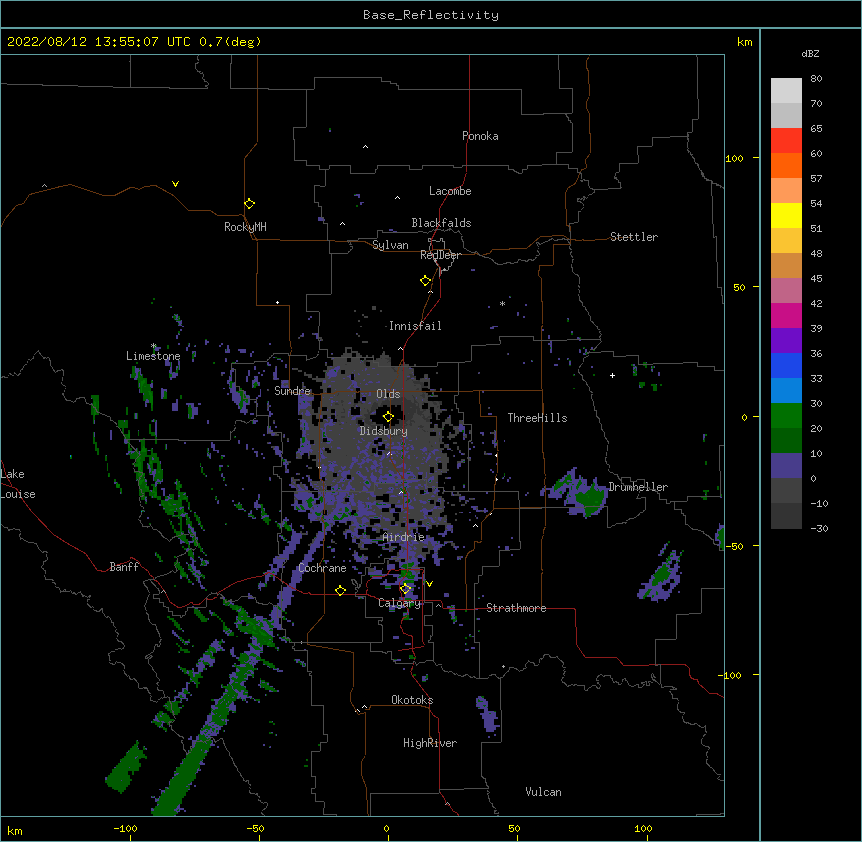Click the dBZ legend heading

(x=810, y=53)
